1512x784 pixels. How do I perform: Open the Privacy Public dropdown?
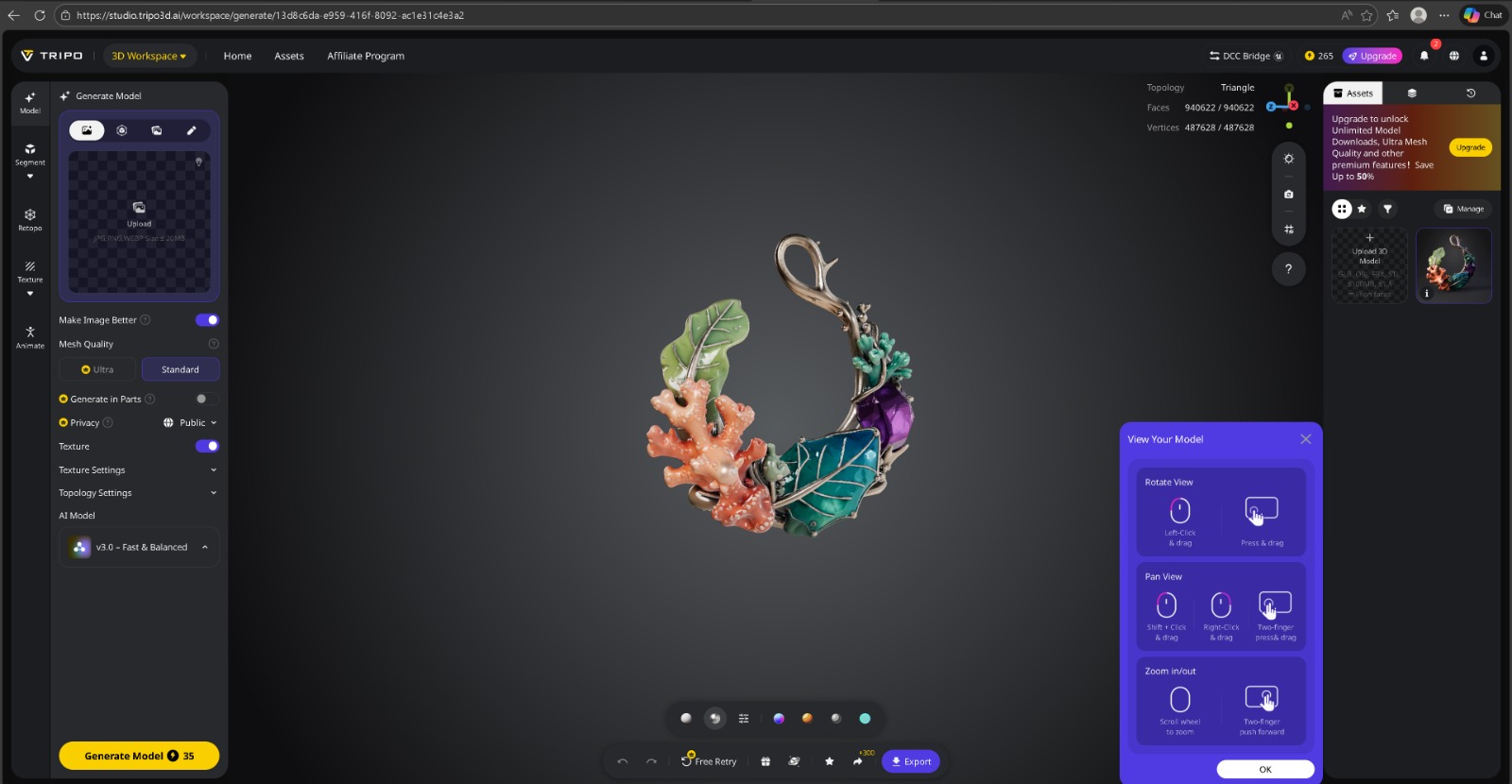click(190, 423)
